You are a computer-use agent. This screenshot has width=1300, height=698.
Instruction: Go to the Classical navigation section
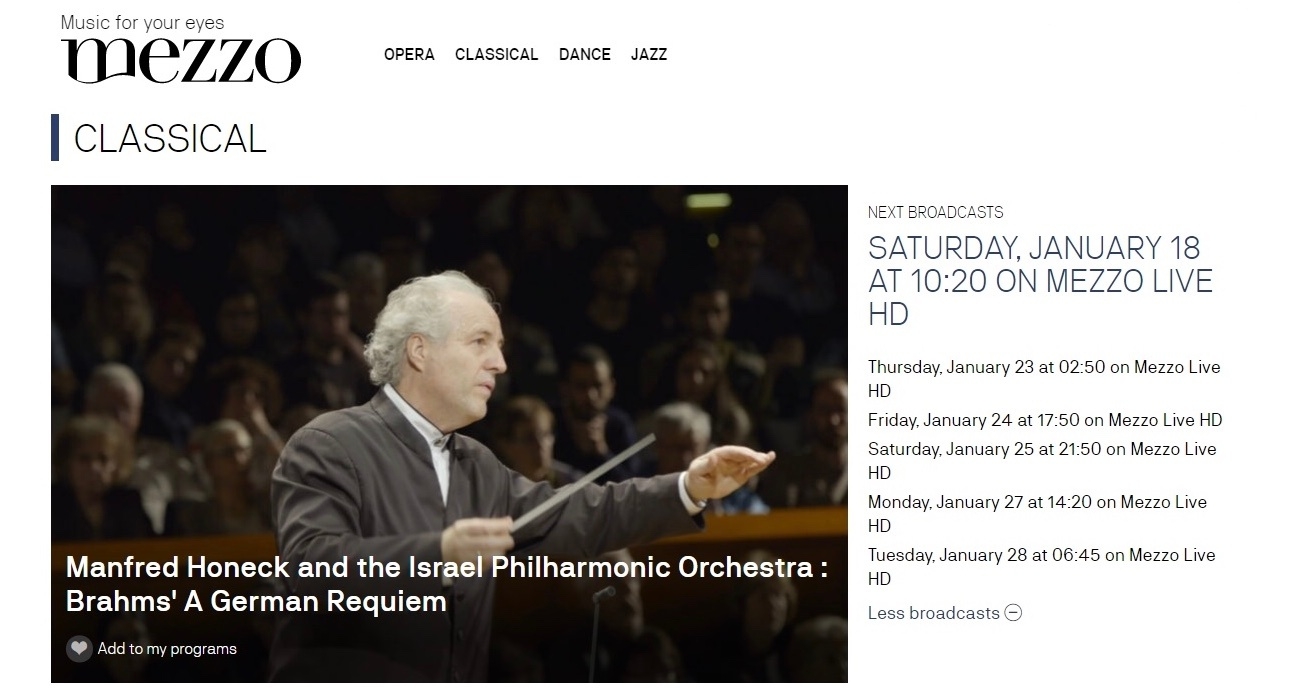pyautogui.click(x=496, y=55)
